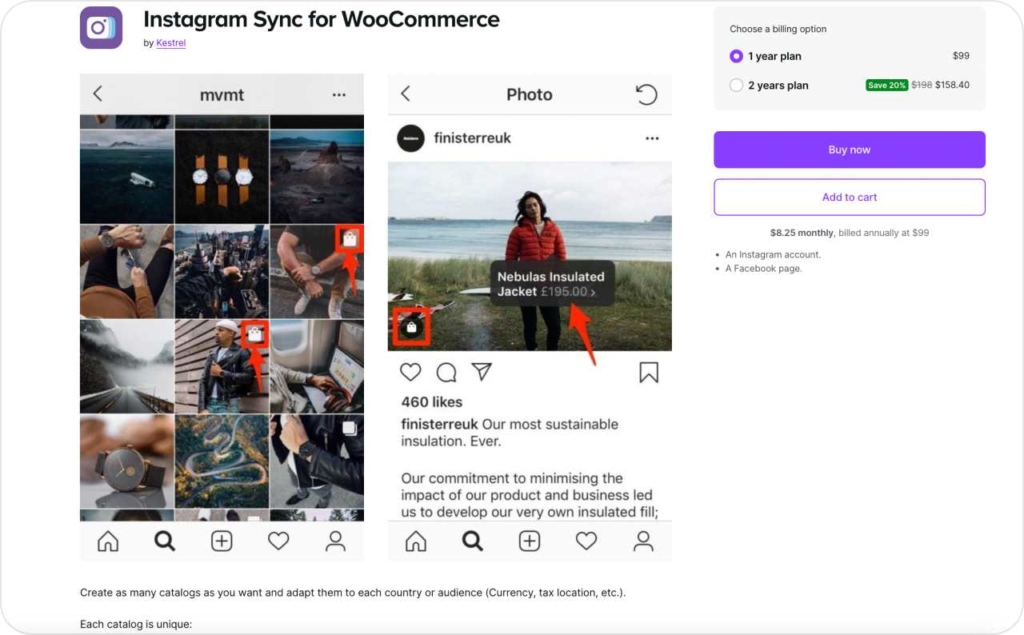Screen dimensions: 1024x635
Task: Tap search icon in mvmt bottom bar
Action: click(x=165, y=541)
